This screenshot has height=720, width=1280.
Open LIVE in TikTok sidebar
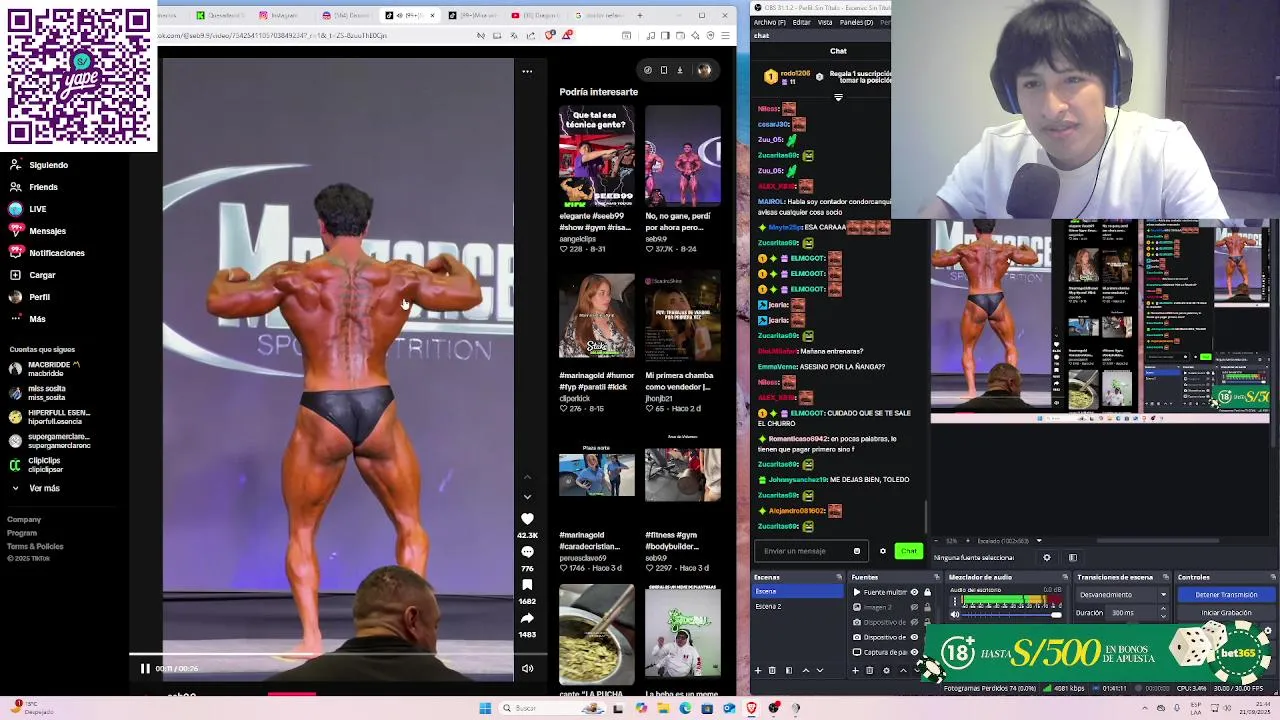coord(28,209)
